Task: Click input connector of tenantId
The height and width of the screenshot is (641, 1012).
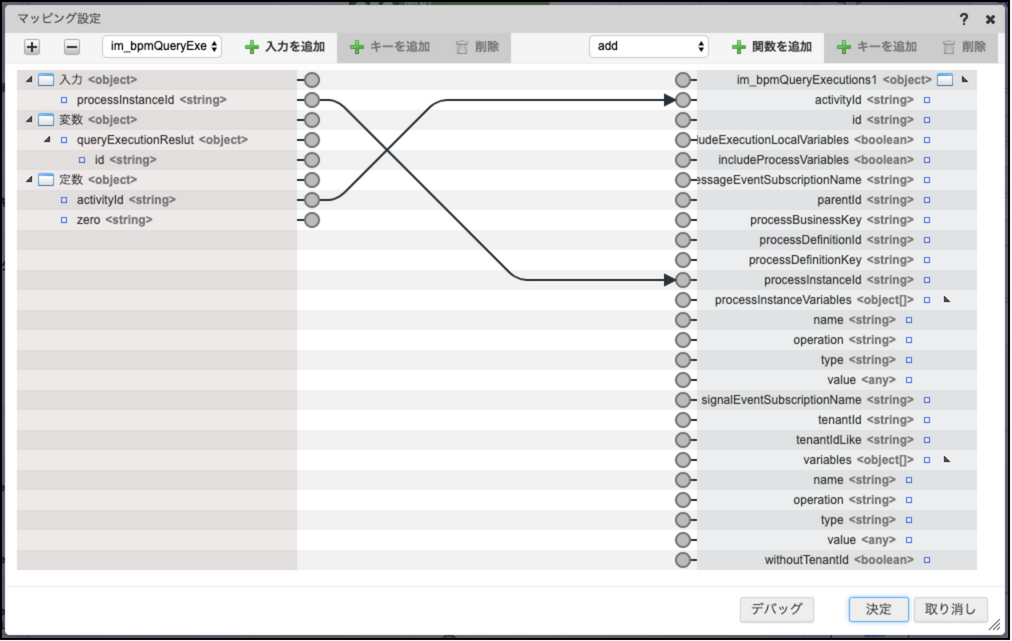Action: click(683, 420)
